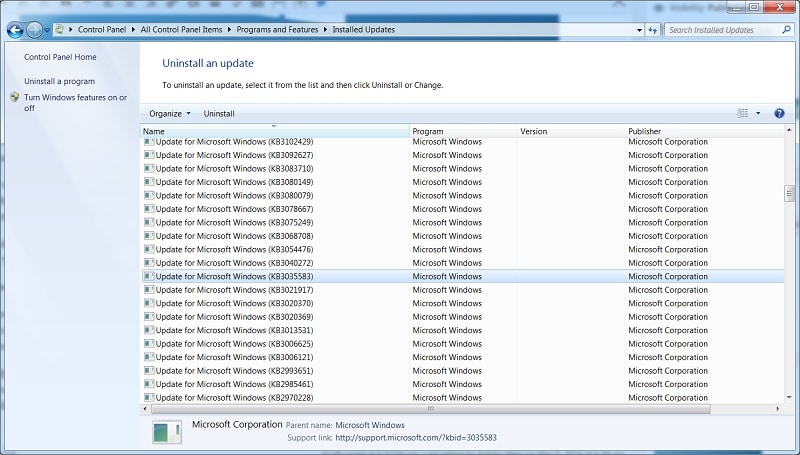This screenshot has width=800, height=455.
Task: Click the details pane update thumbnail
Action: 167,432
